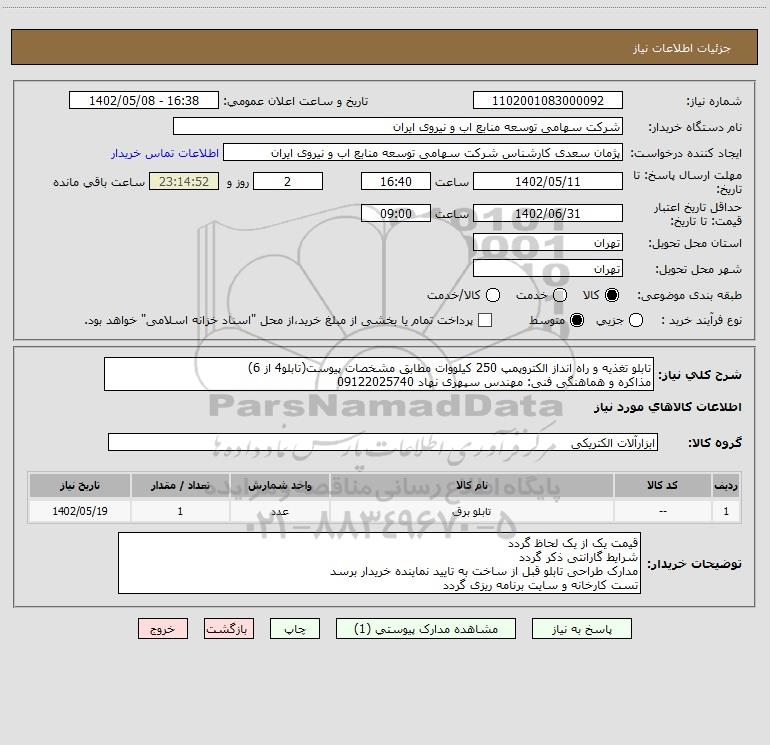Choose the جزیی purchase type option
Viewport: 770px width, 745px height.
(x=636, y=320)
